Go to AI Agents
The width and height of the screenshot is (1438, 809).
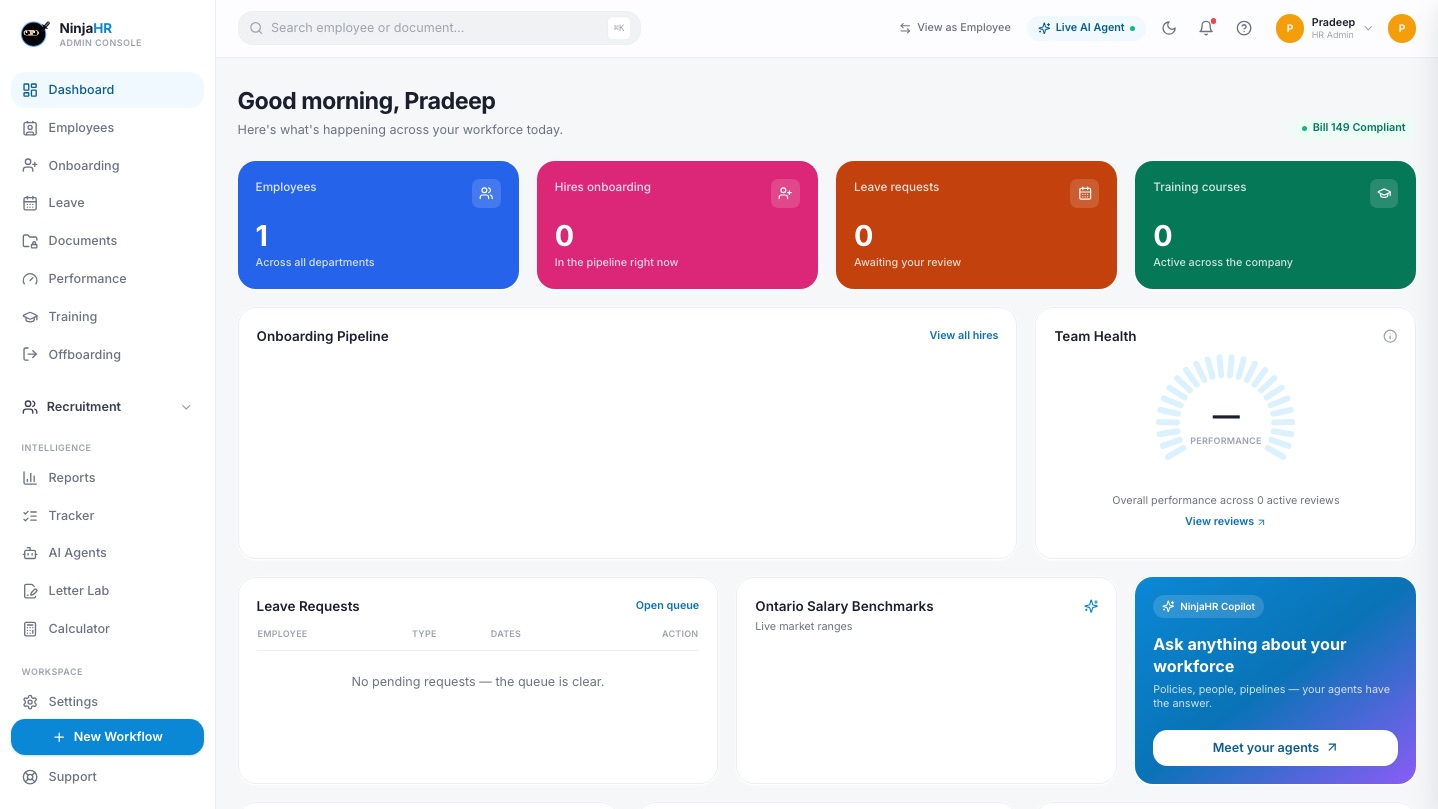tap(107, 553)
